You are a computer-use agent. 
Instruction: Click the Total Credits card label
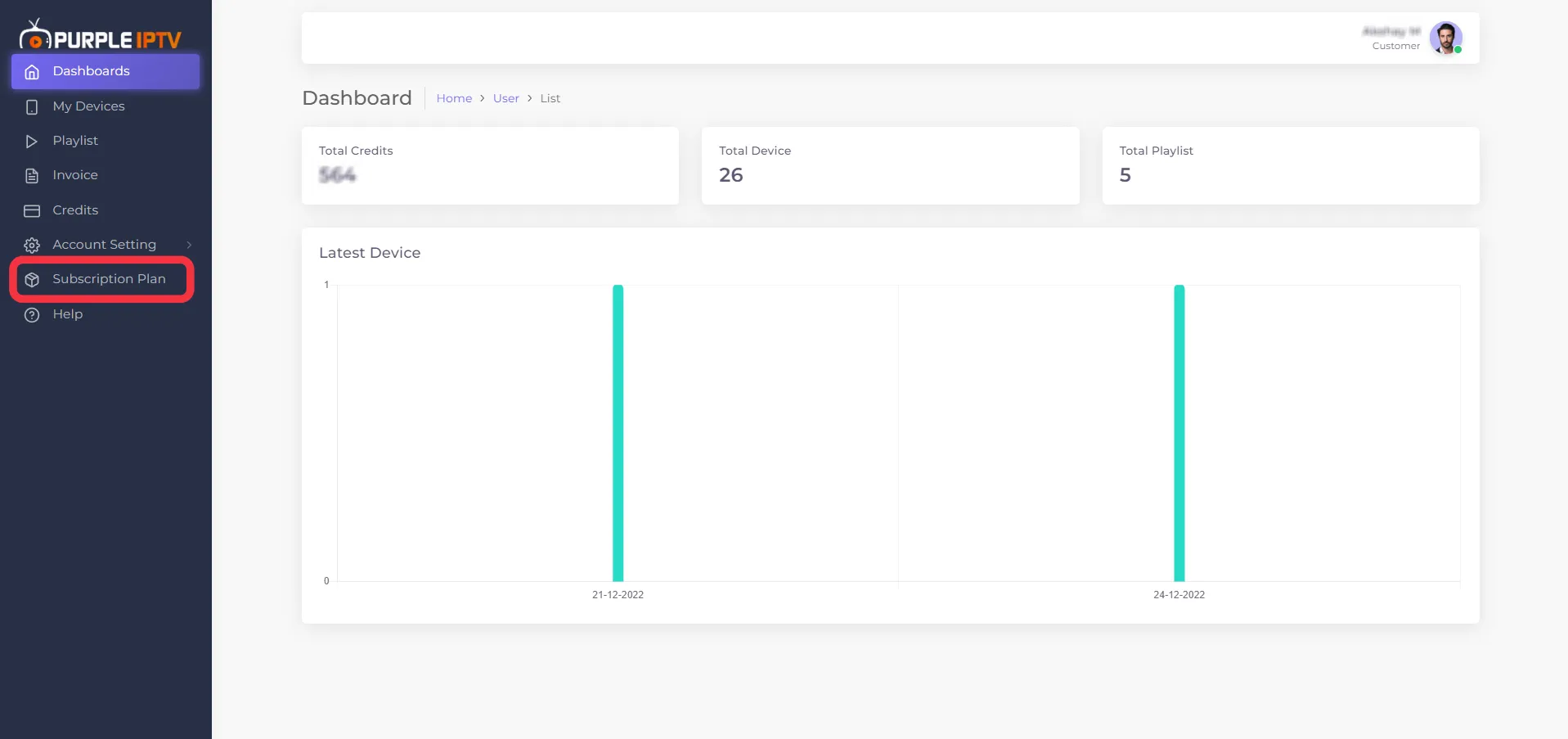coord(356,151)
